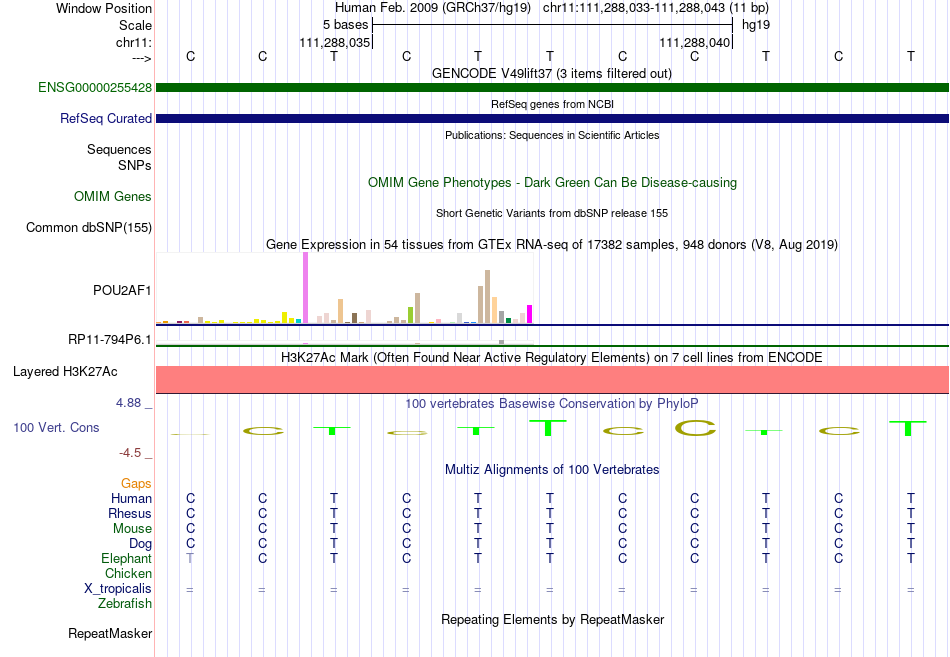The width and height of the screenshot is (950, 657).
Task: Click the Sequences SNPs track label
Action: pyautogui.click(x=119, y=157)
